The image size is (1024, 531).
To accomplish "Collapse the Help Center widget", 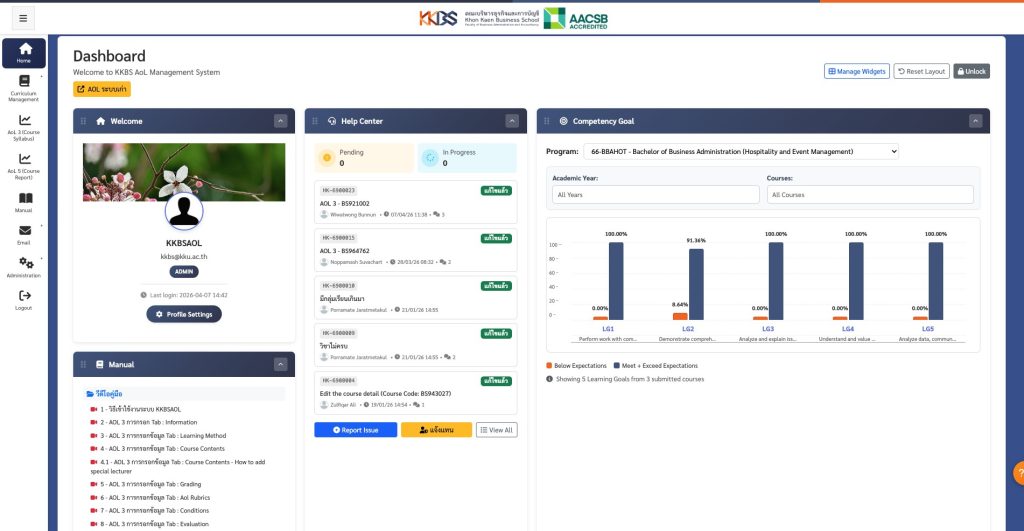I will 512,121.
